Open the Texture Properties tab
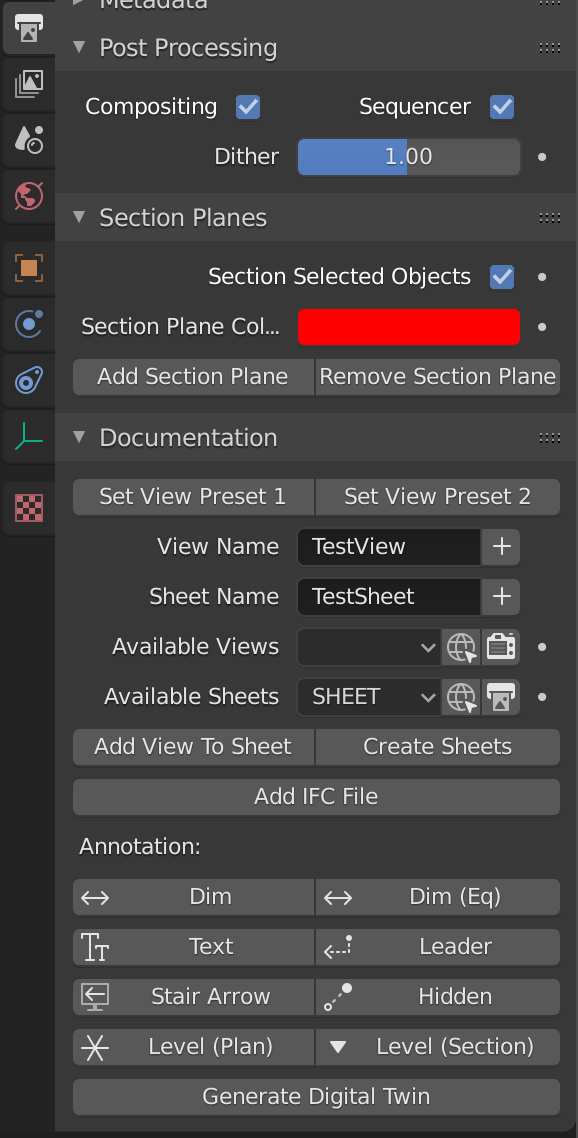The width and height of the screenshot is (578, 1138). coord(28,508)
